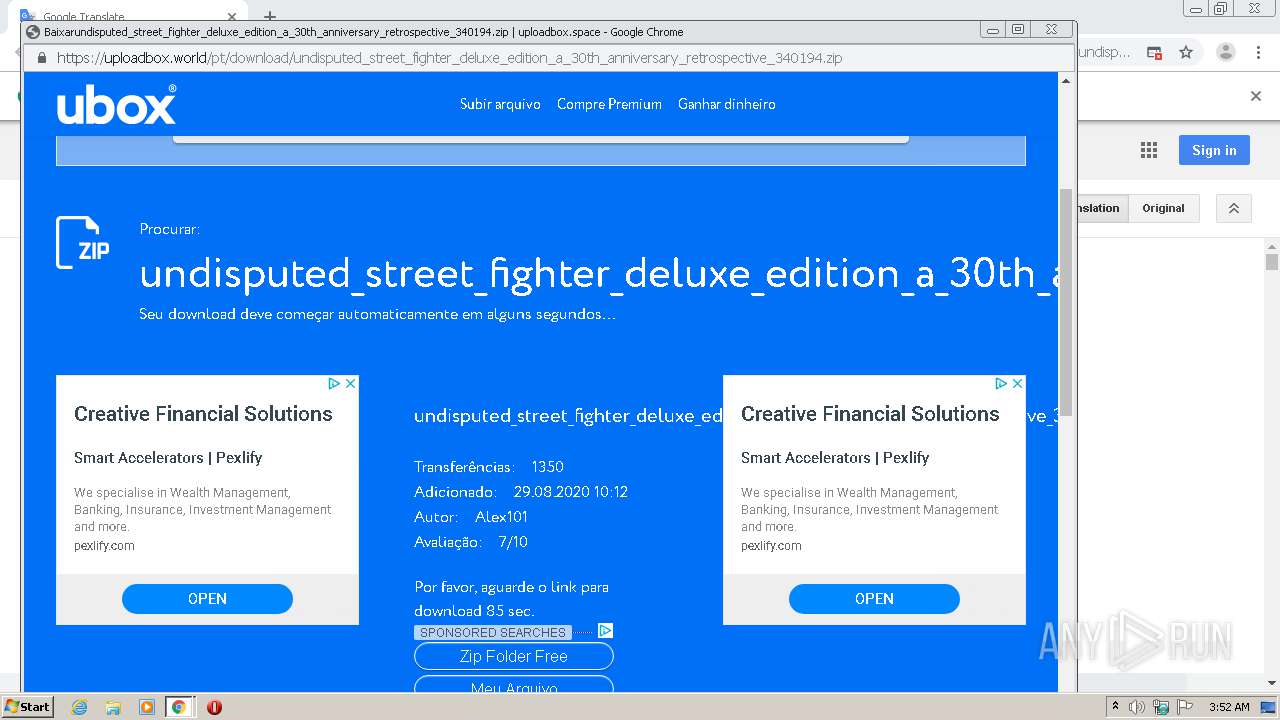Open the Compre Premium link

(x=609, y=104)
